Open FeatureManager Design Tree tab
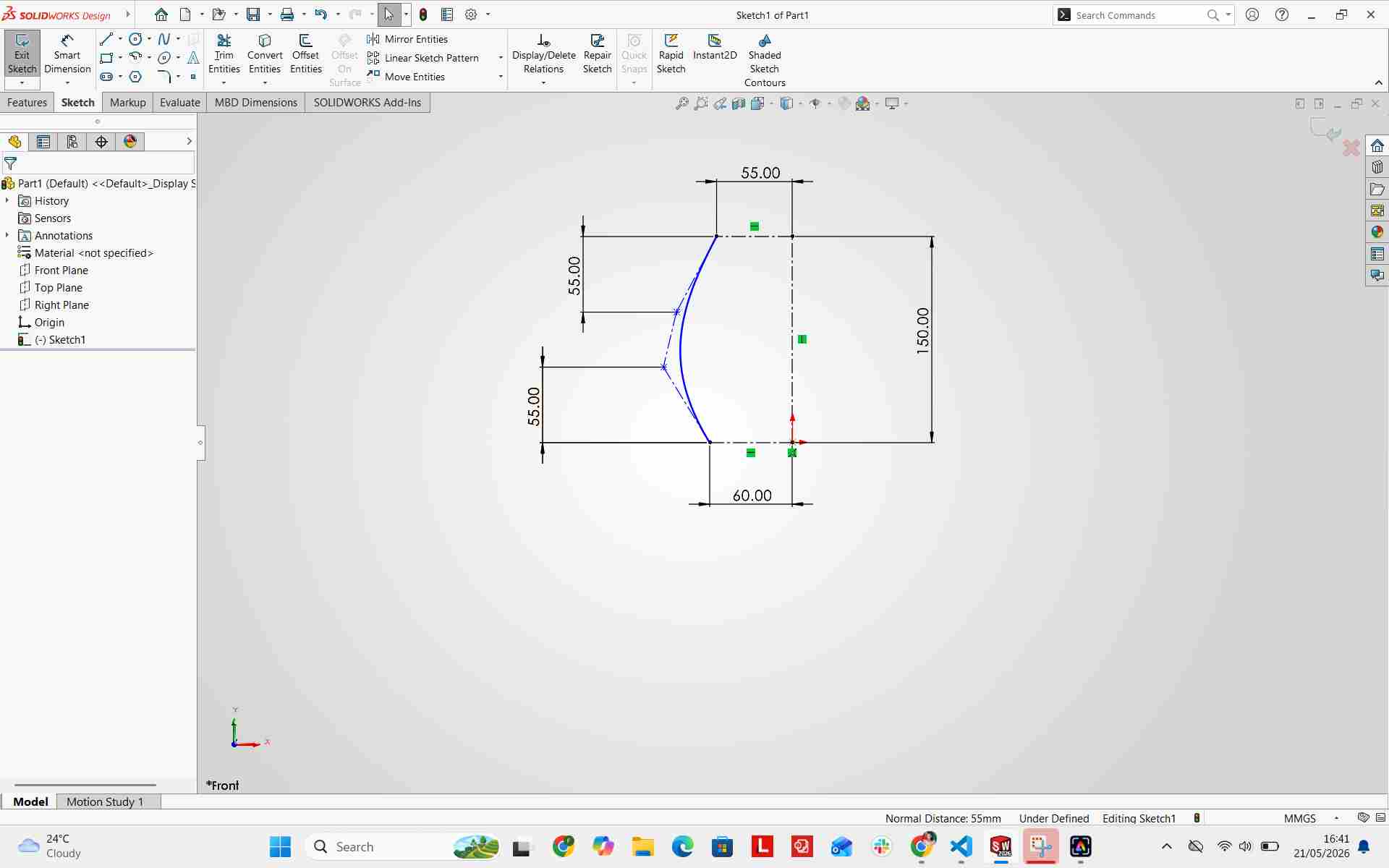 [14, 142]
